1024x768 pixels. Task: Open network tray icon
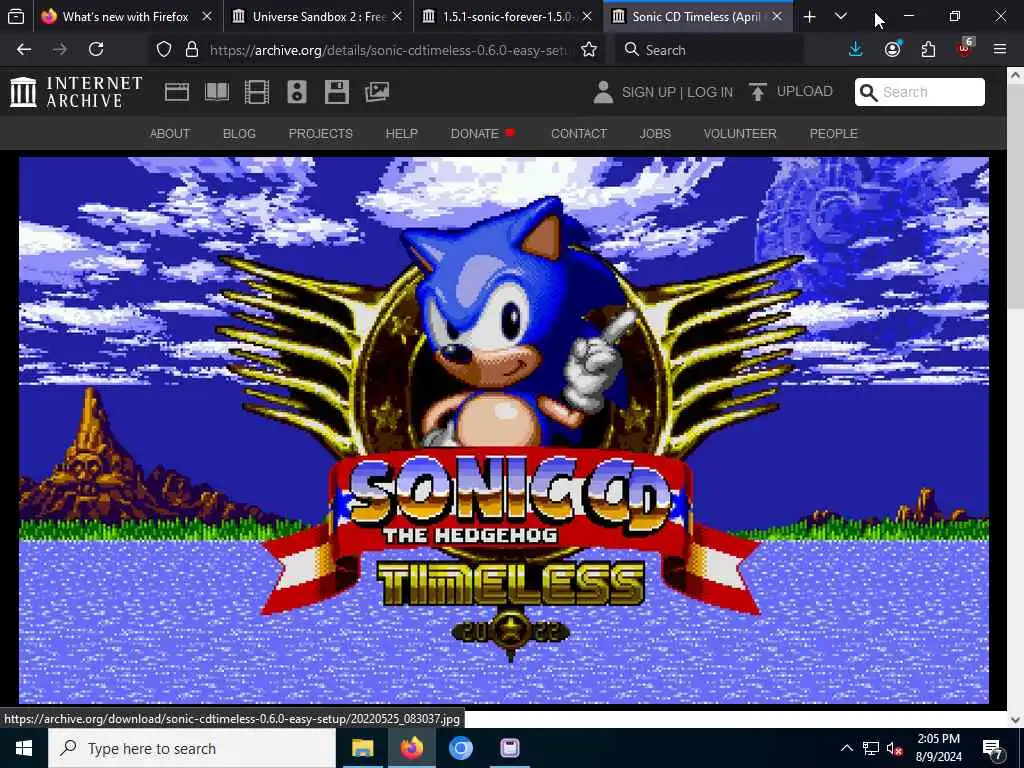[871, 748]
